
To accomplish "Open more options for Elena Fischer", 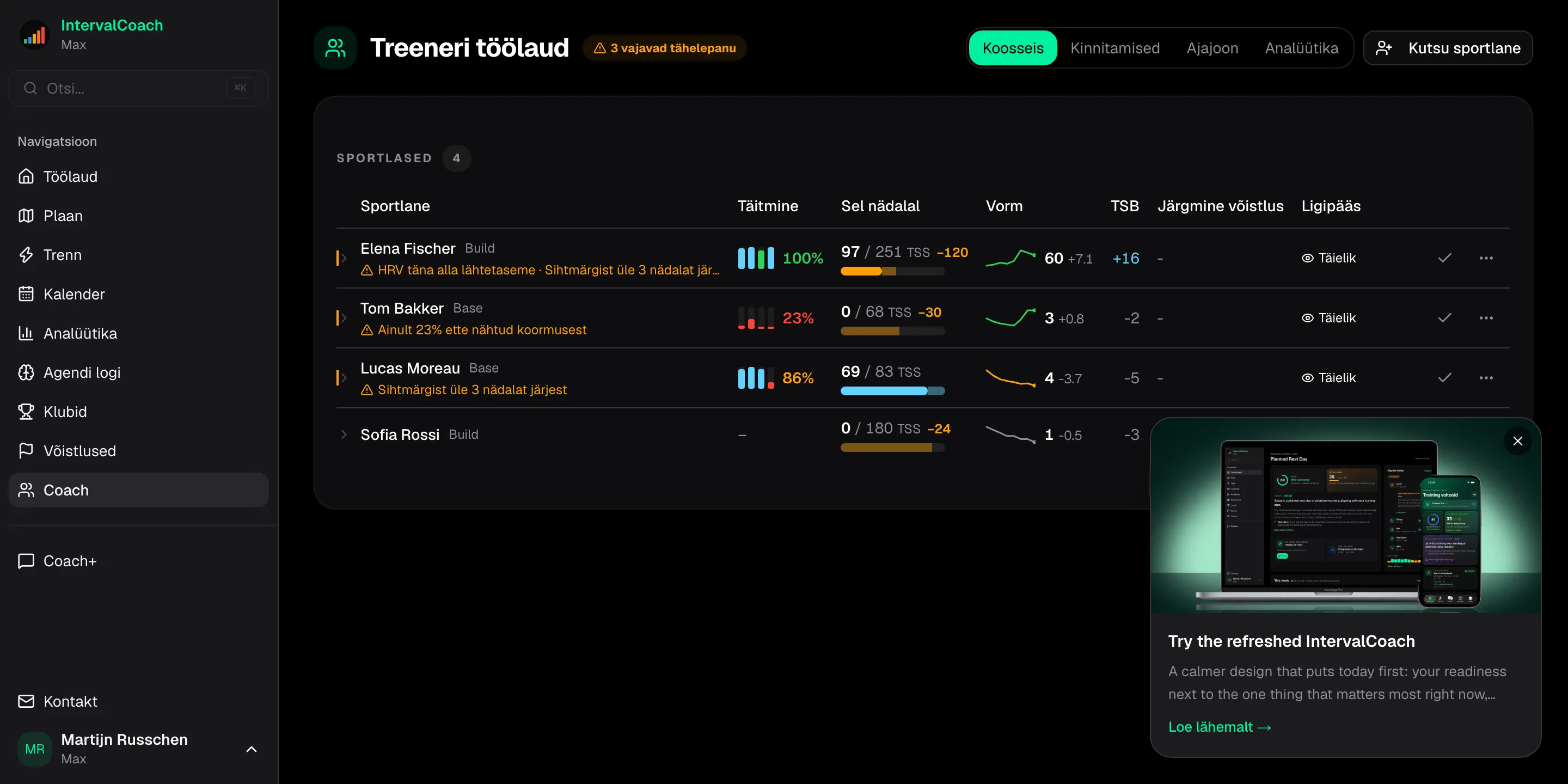I will click(1486, 258).
